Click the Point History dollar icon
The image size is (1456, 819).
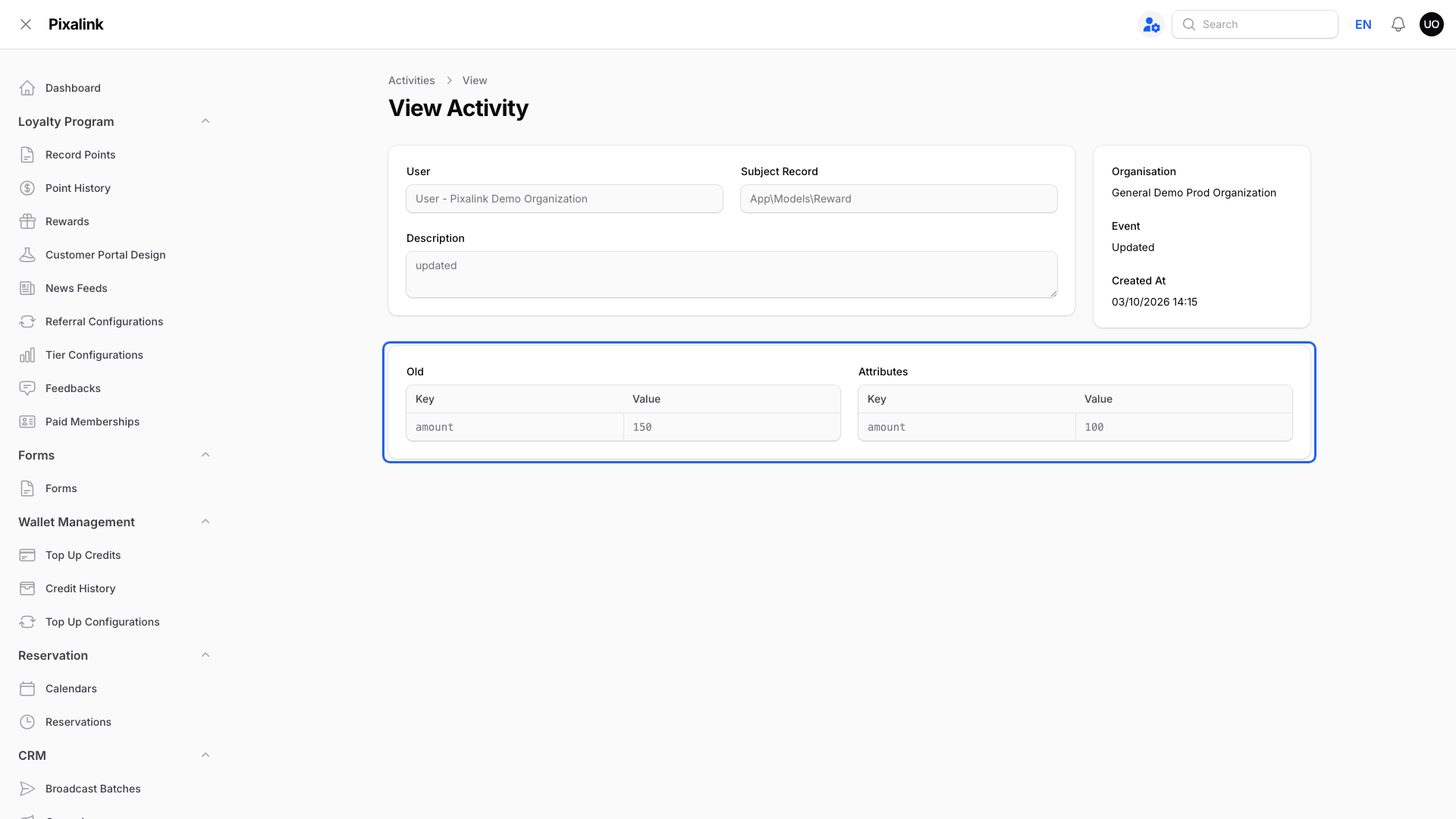[27, 188]
